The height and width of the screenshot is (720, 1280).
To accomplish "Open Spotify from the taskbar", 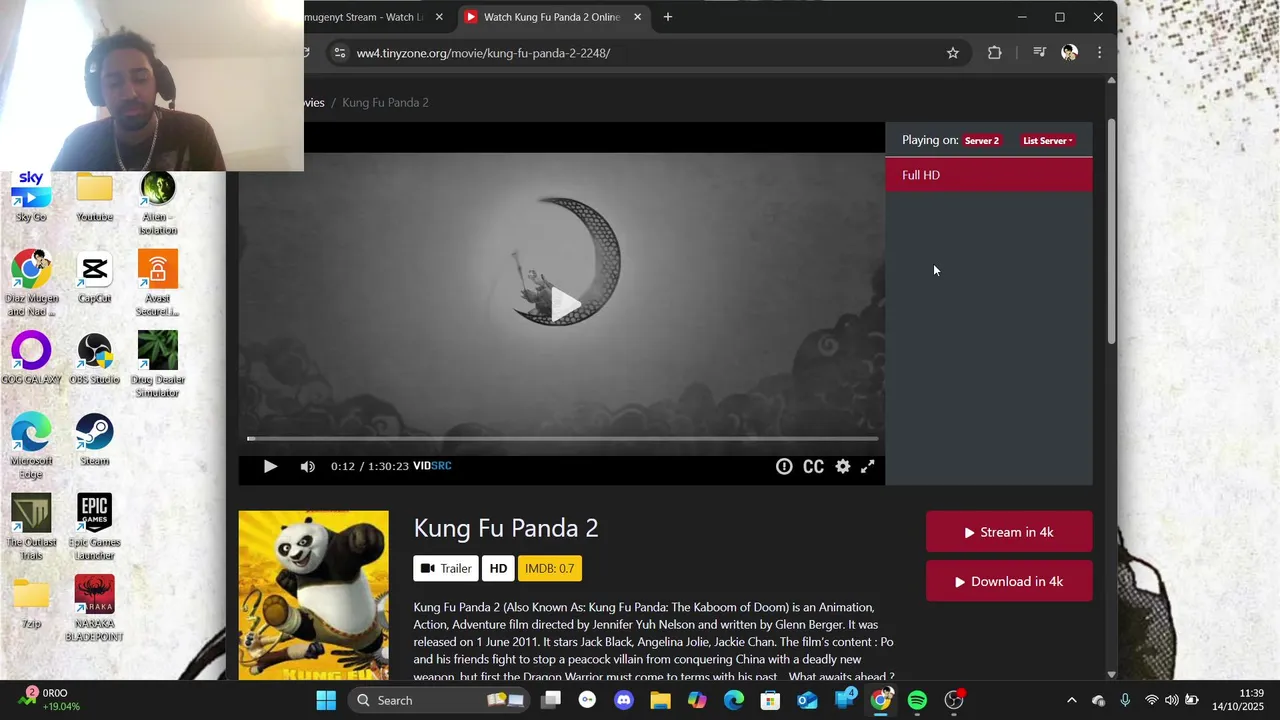I will point(917,700).
